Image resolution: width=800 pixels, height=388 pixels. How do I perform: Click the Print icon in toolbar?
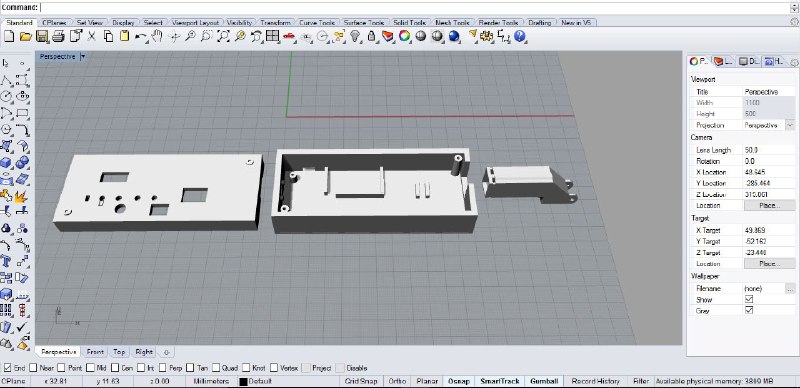pos(58,36)
